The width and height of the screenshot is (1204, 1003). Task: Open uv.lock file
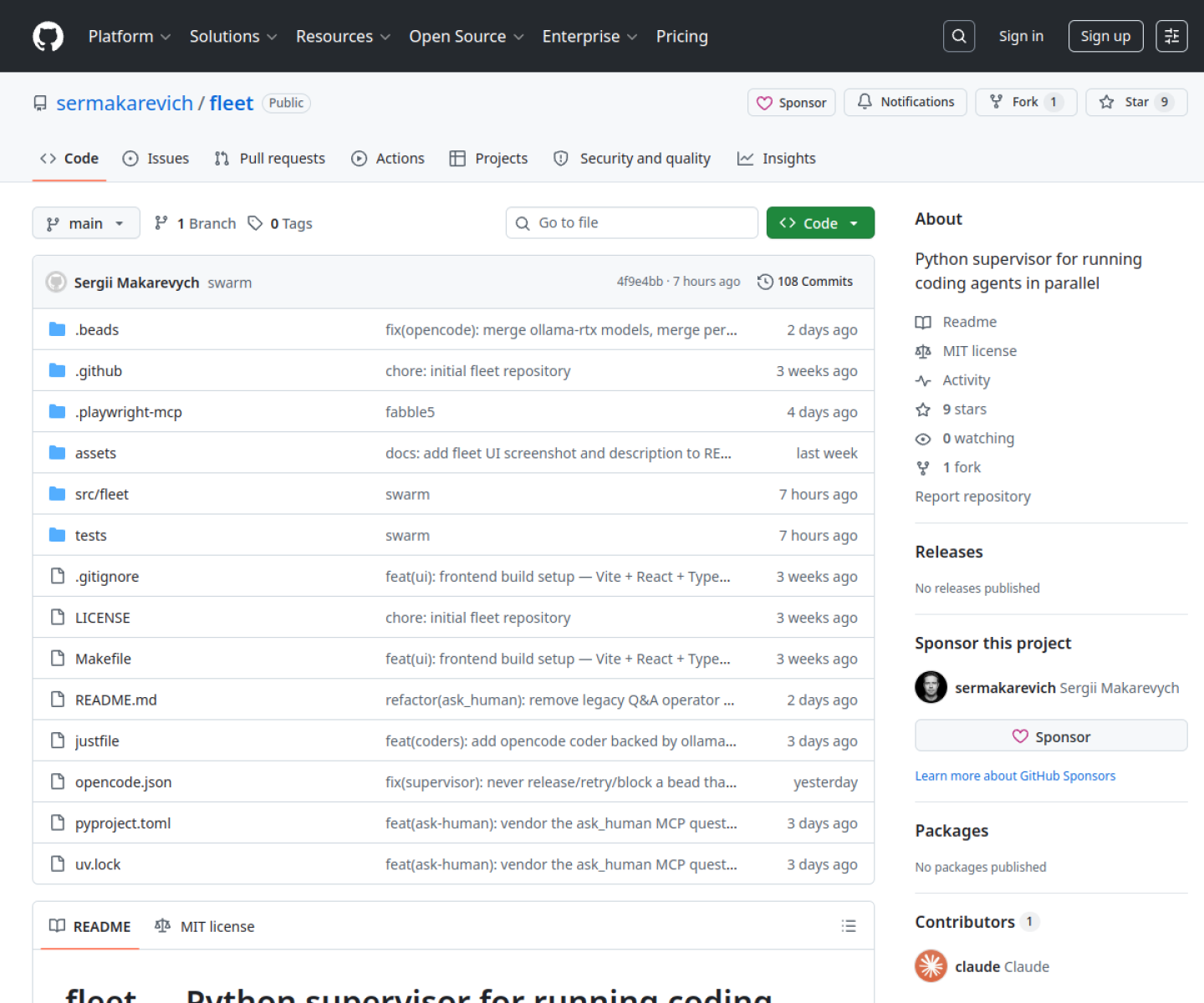98,864
